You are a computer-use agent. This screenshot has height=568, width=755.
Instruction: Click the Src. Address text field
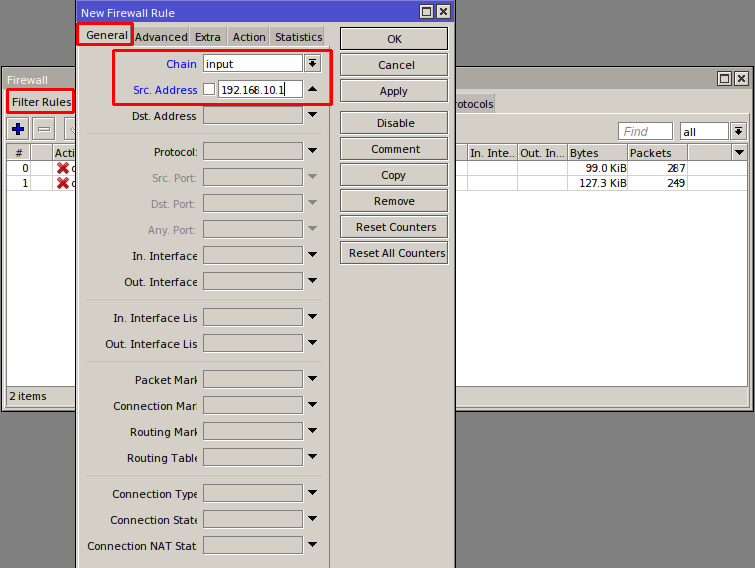click(x=260, y=90)
